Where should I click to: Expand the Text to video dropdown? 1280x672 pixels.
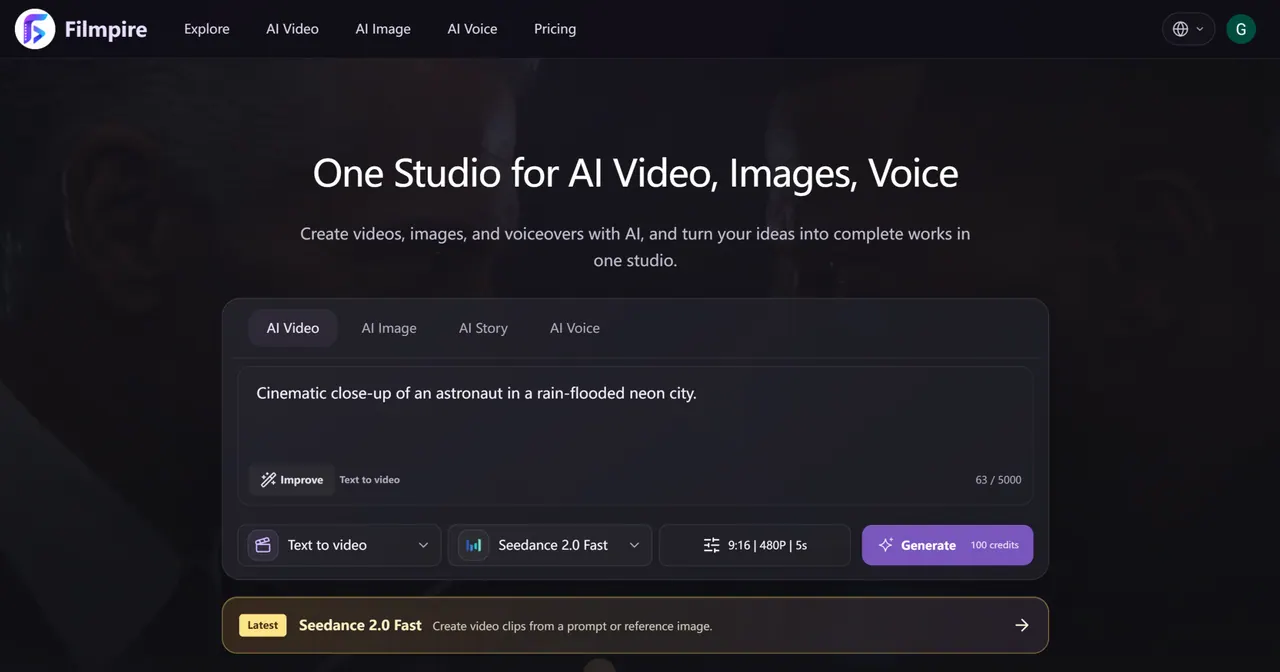pyautogui.click(x=339, y=545)
